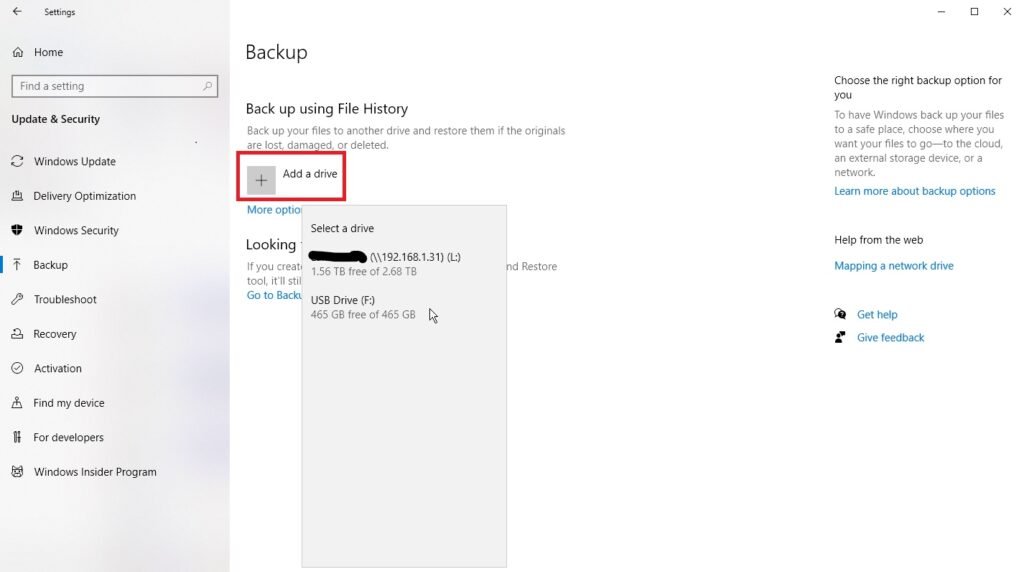This screenshot has height=572, width=1024.
Task: Click the Find a setting search box
Action: (x=114, y=86)
